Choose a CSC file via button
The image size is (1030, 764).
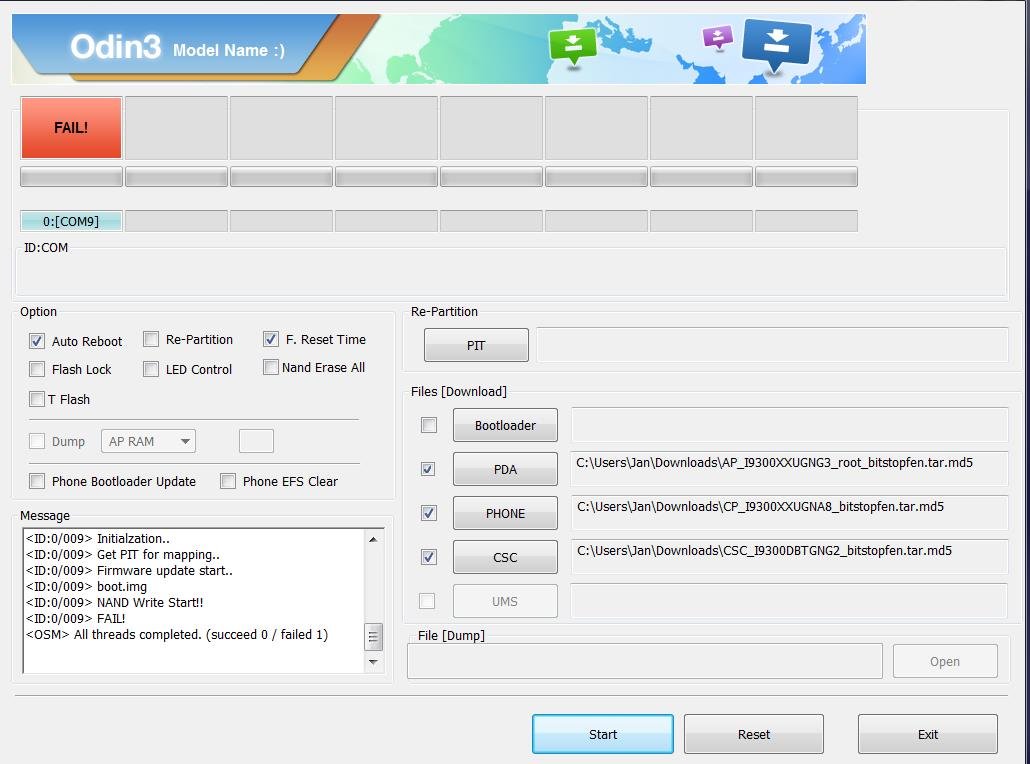click(505, 557)
